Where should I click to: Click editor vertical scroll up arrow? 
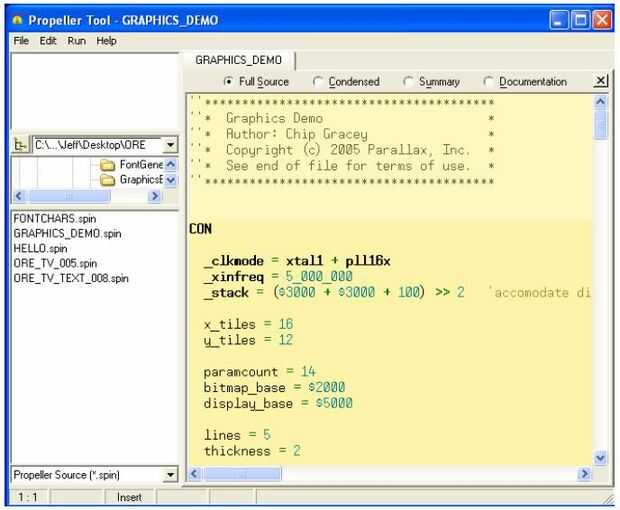click(x=601, y=102)
